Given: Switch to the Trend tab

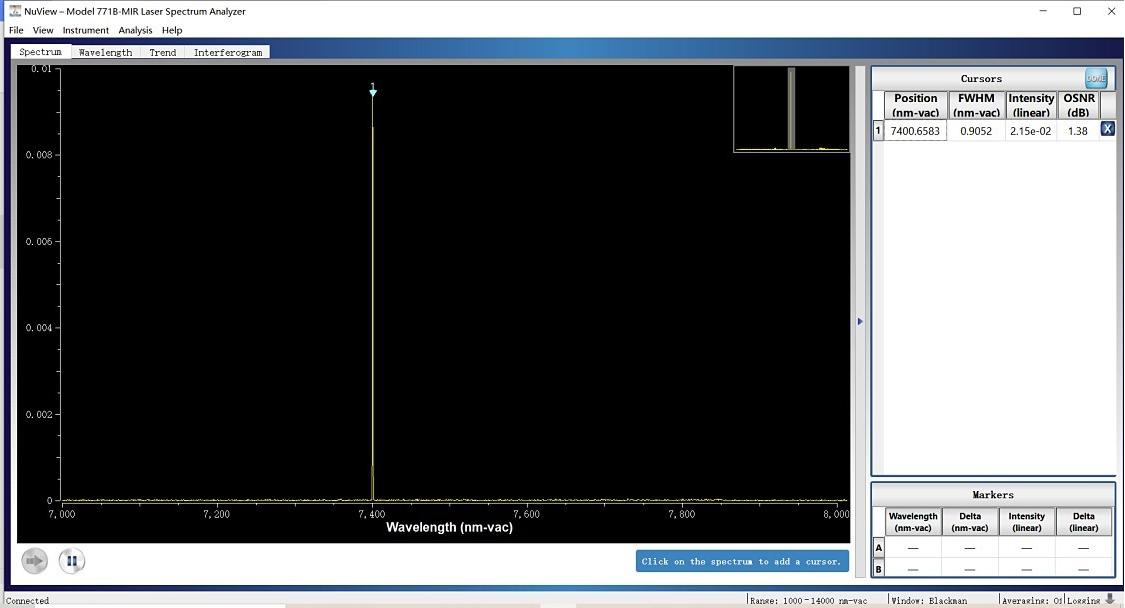Looking at the screenshot, I should [162, 52].
